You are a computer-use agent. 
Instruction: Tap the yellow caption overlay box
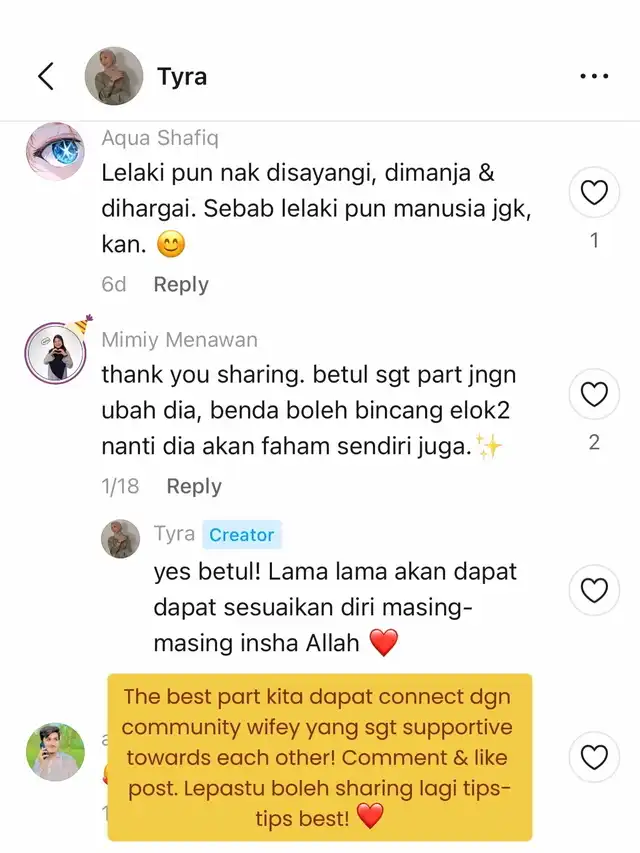point(319,757)
